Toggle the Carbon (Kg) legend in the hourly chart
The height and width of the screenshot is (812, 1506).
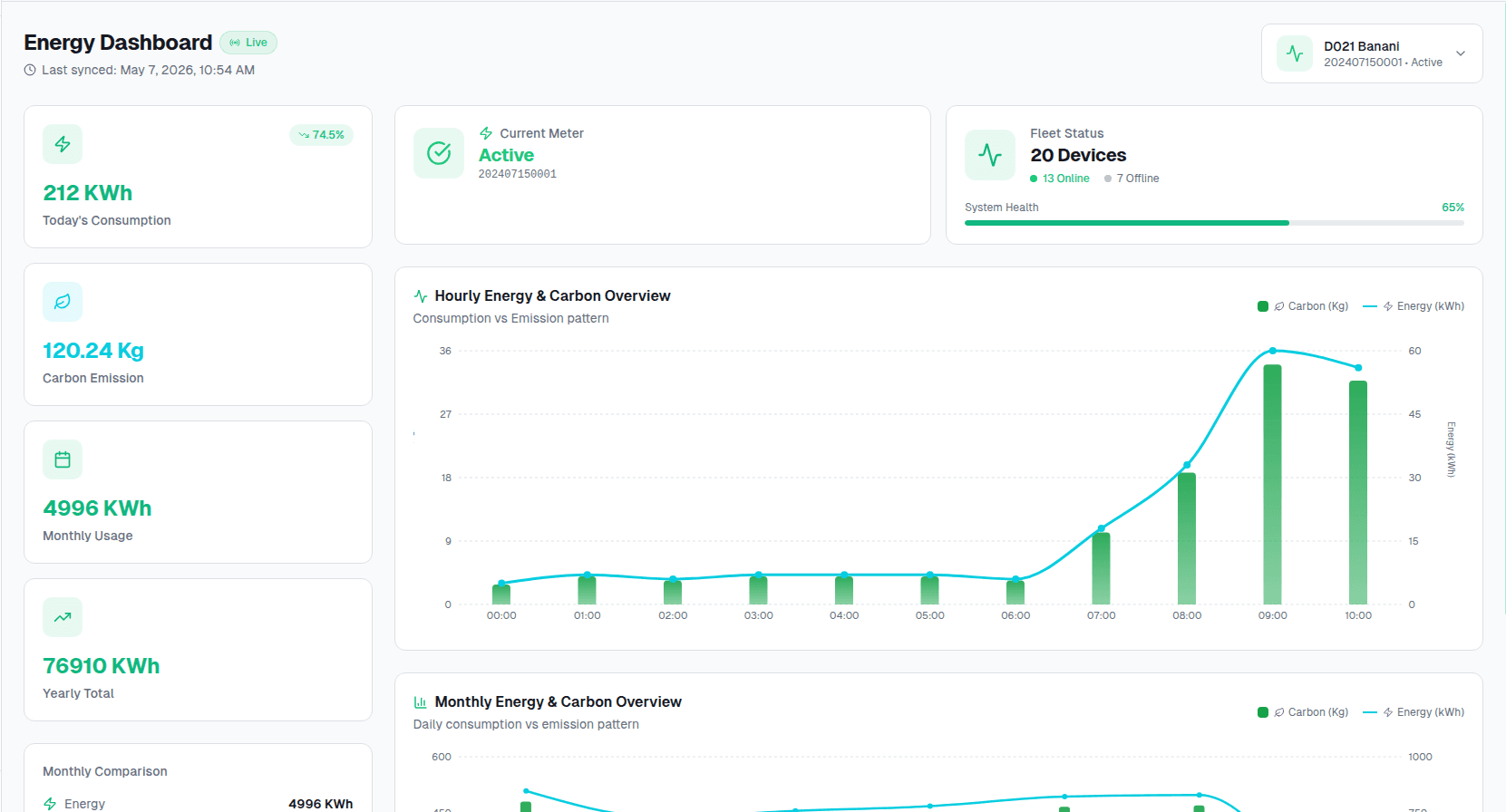tap(1303, 306)
